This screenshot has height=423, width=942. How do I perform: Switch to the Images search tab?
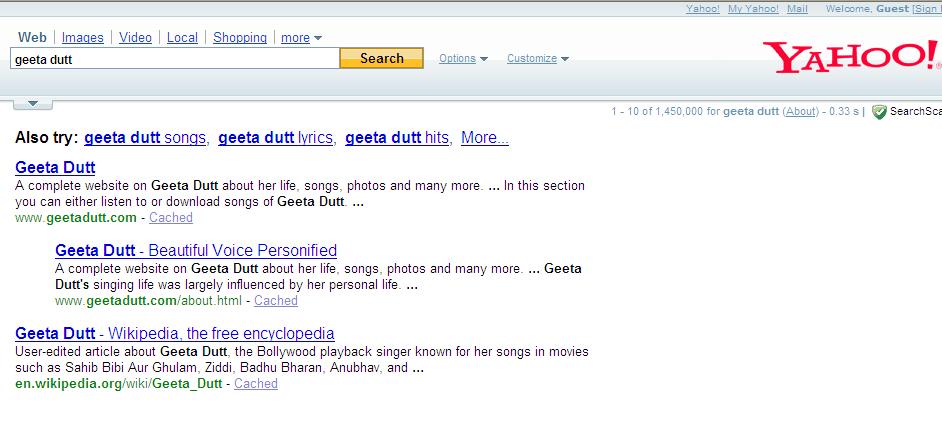coord(83,37)
